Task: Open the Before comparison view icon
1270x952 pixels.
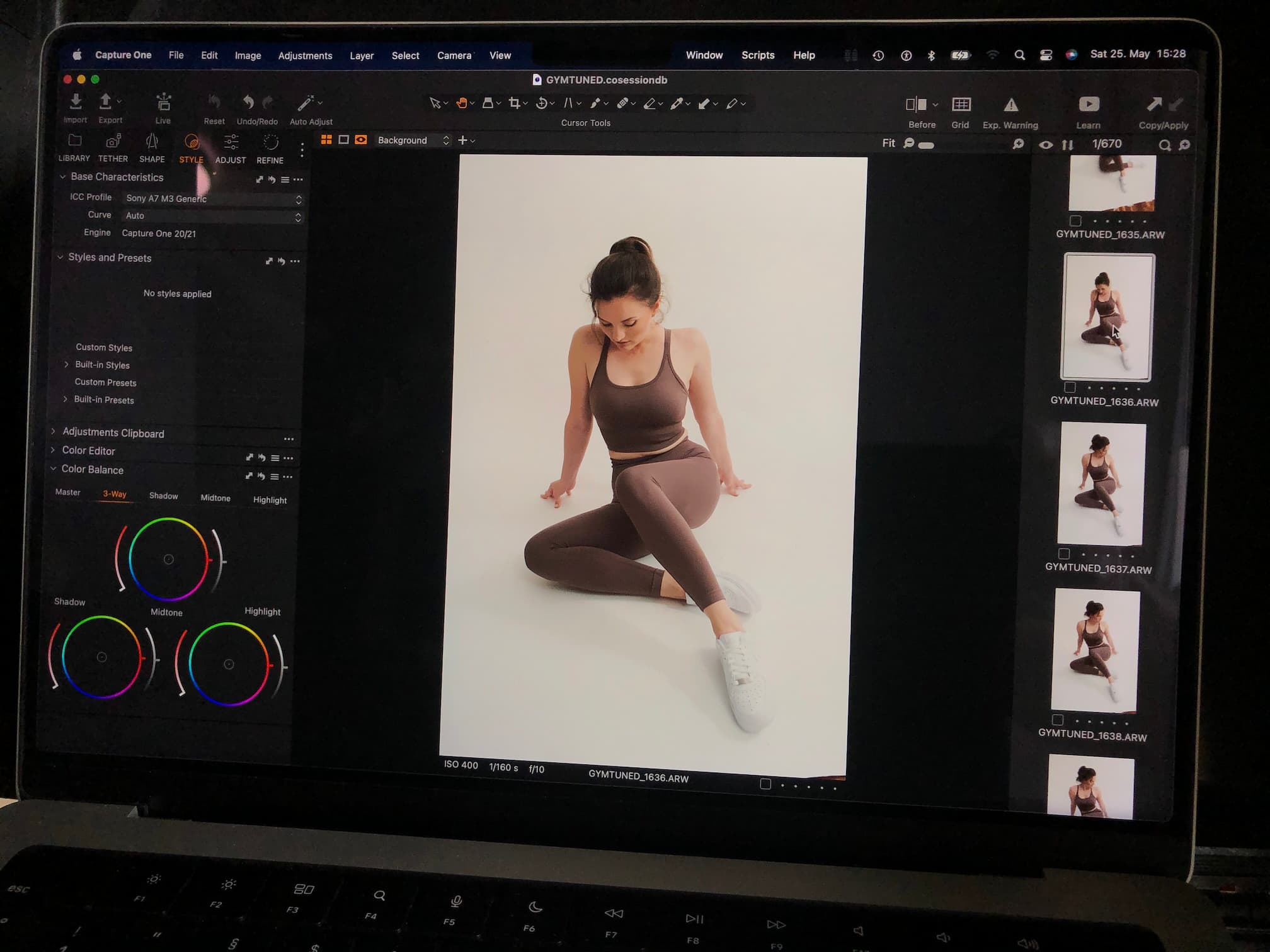Action: tap(917, 105)
